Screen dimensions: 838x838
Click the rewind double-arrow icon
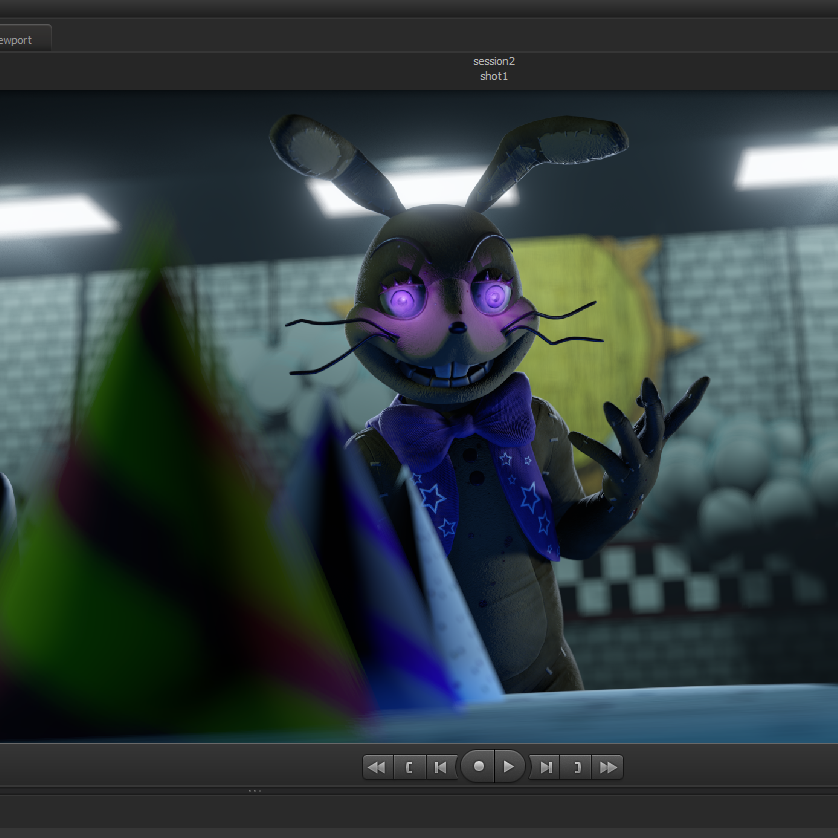(x=376, y=767)
